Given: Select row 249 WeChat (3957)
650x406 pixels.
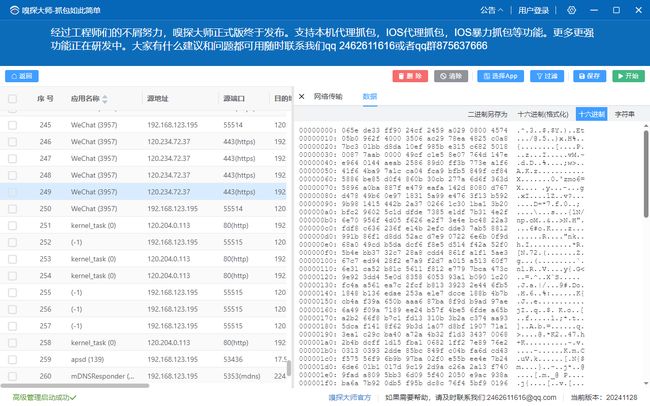Looking at the screenshot, I should point(143,192).
